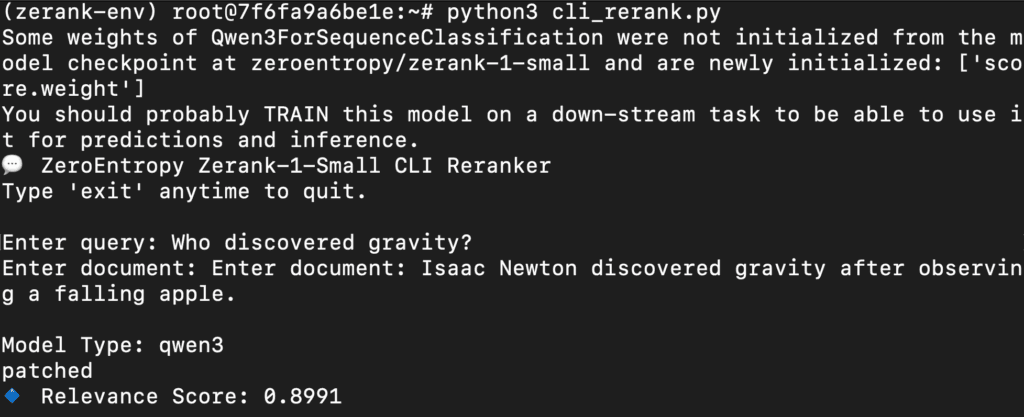Viewport: 1024px width, 417px height.
Task: Click the word 'patched' in the output
Action: point(47,371)
